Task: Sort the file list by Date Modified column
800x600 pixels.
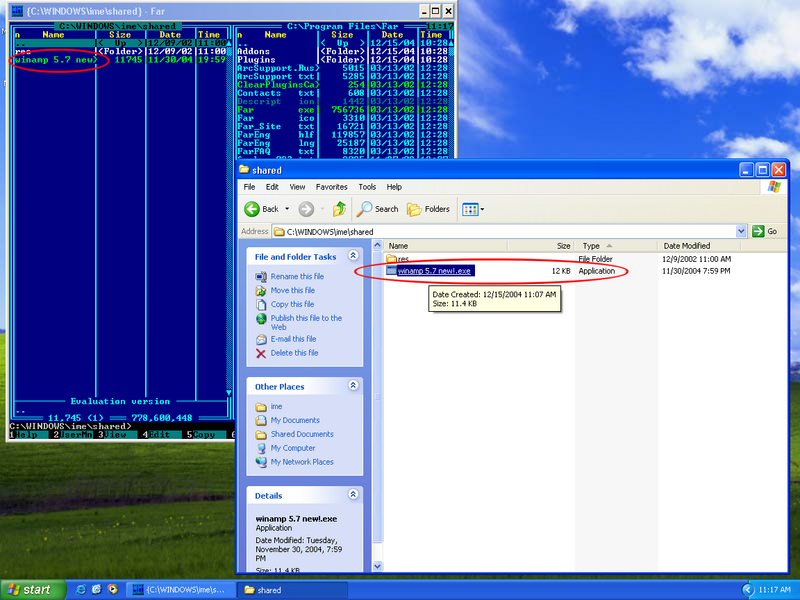Action: point(698,246)
